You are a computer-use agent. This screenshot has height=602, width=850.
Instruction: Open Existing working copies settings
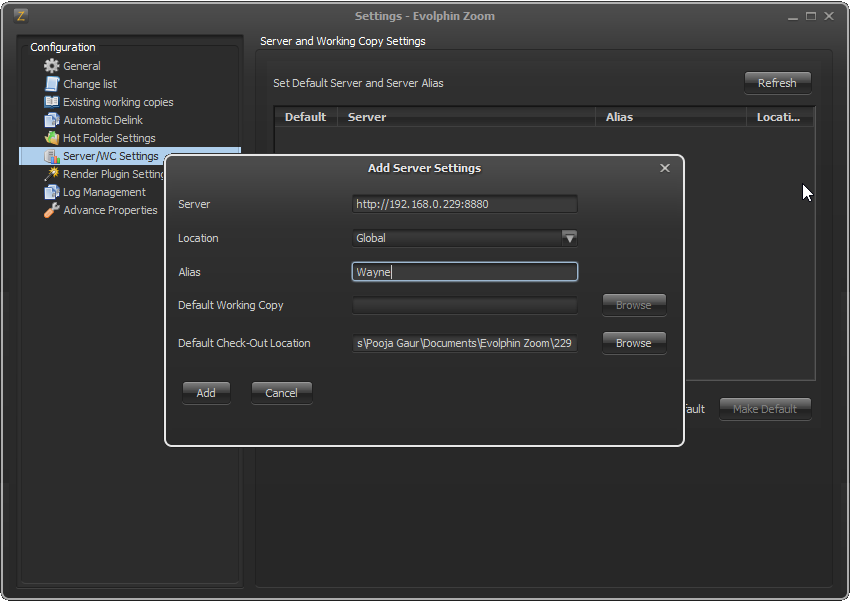point(118,102)
